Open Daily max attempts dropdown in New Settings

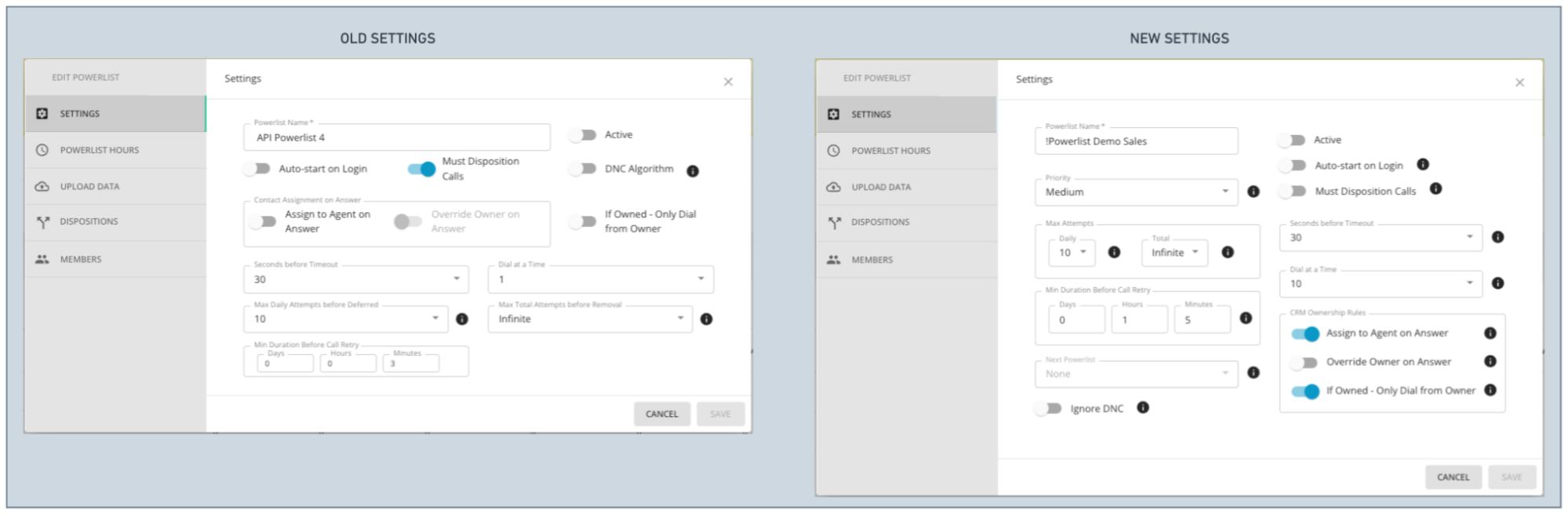(1072, 253)
